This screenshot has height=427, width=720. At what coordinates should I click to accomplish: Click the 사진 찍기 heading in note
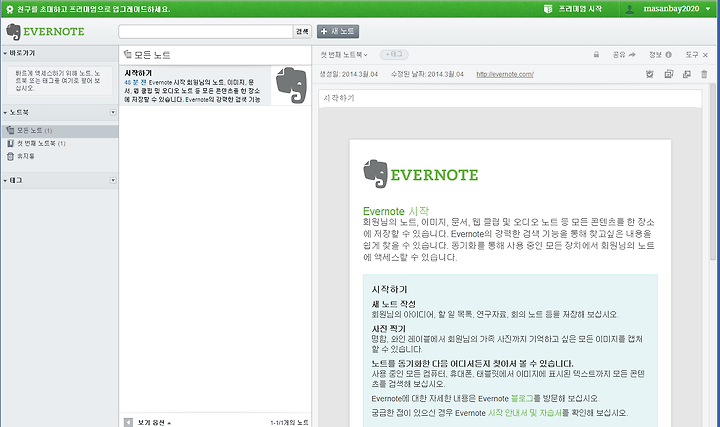click(x=388, y=329)
